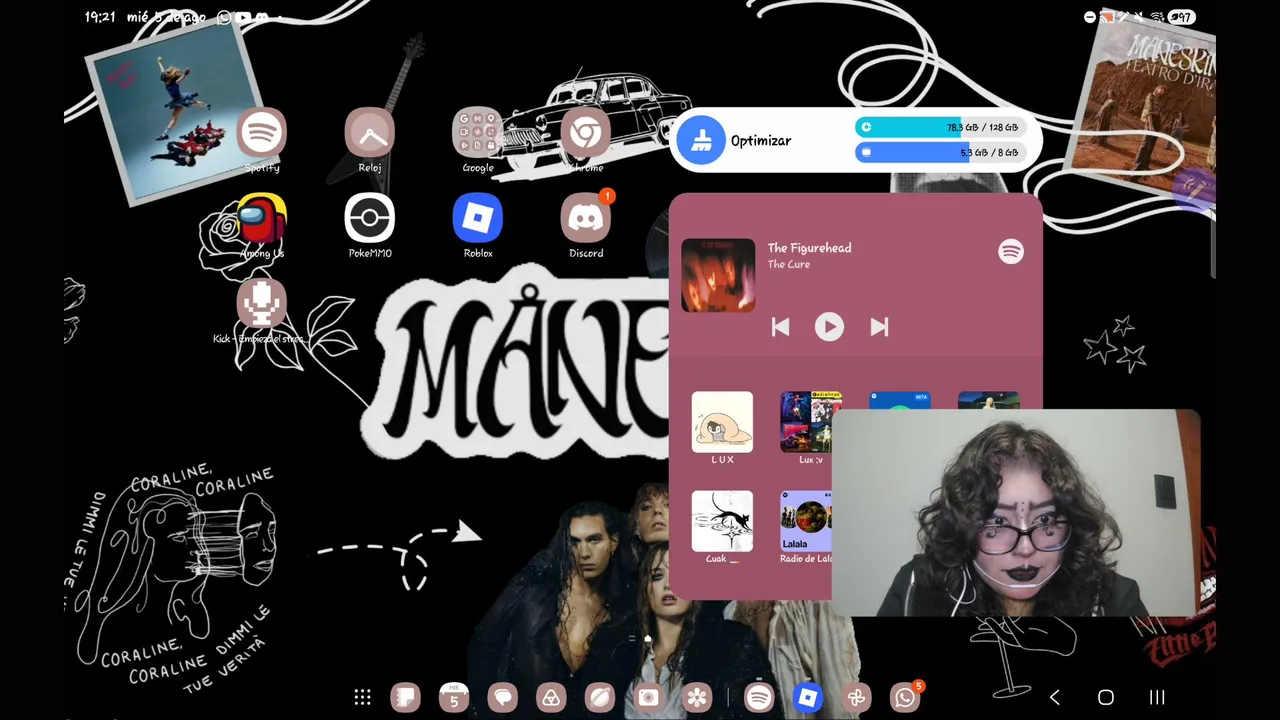Open Discord with the notification badge
This screenshot has width=1280, height=720.
(x=586, y=218)
